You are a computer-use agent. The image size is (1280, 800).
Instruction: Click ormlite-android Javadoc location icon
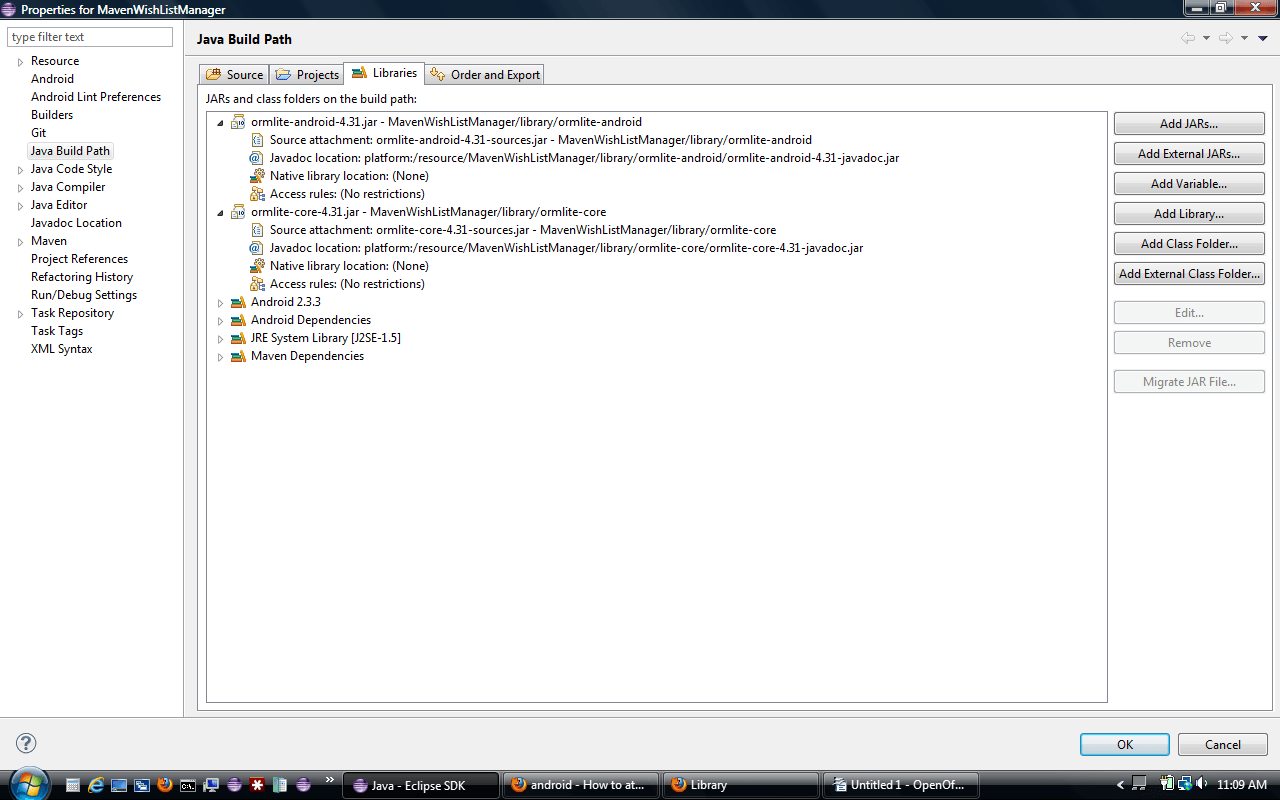click(x=257, y=158)
